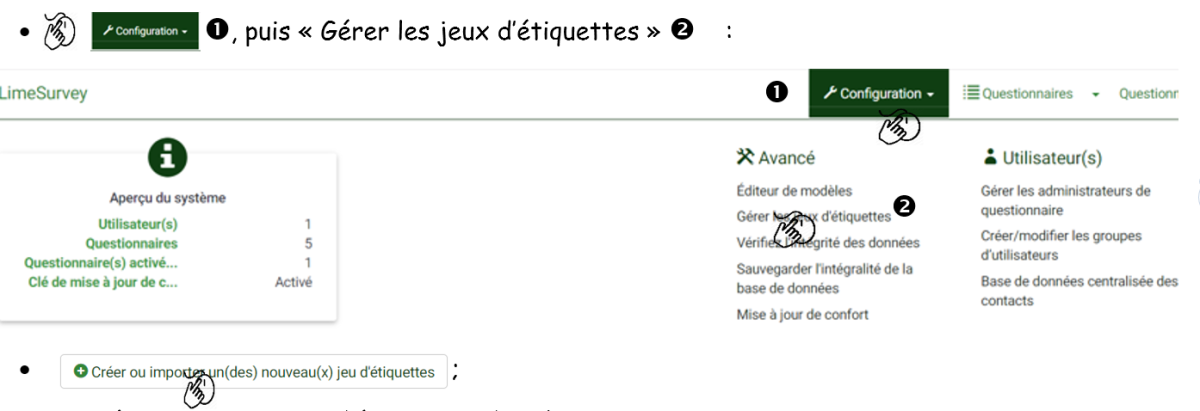This screenshot has width=1200, height=411.
Task: Click the list icon beside Questionnaires
Action: tap(970, 94)
